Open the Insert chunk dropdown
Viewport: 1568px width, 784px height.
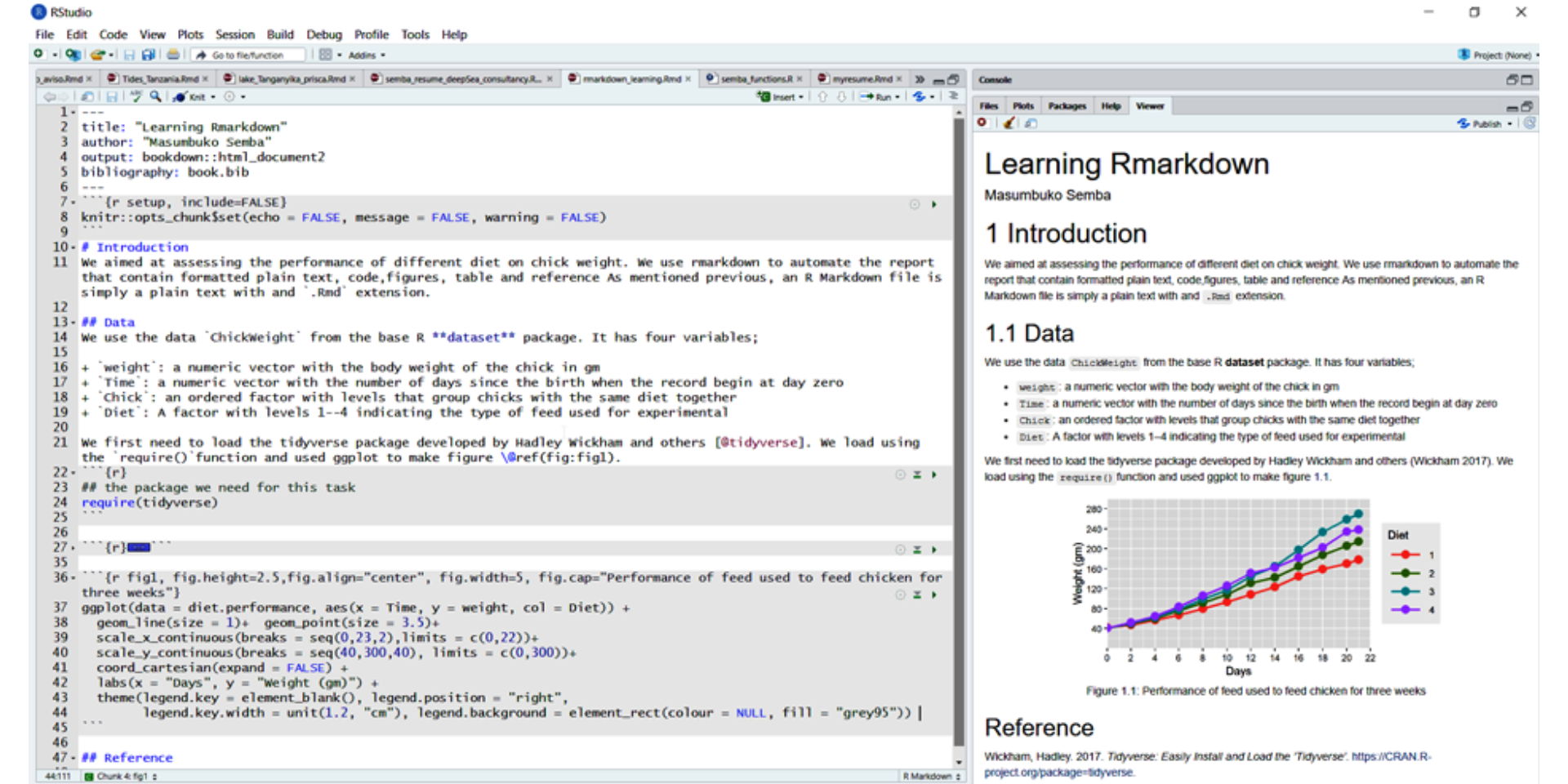click(780, 96)
